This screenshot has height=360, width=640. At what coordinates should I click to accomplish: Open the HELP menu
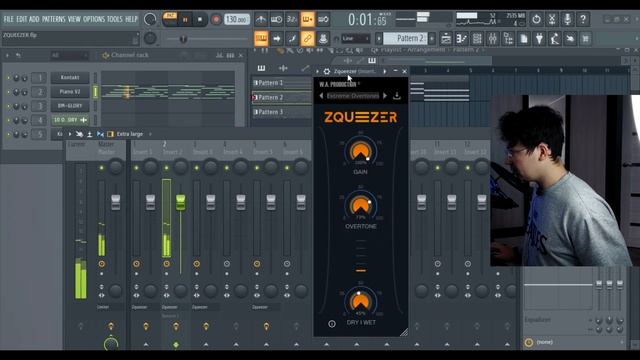pyautogui.click(x=131, y=19)
